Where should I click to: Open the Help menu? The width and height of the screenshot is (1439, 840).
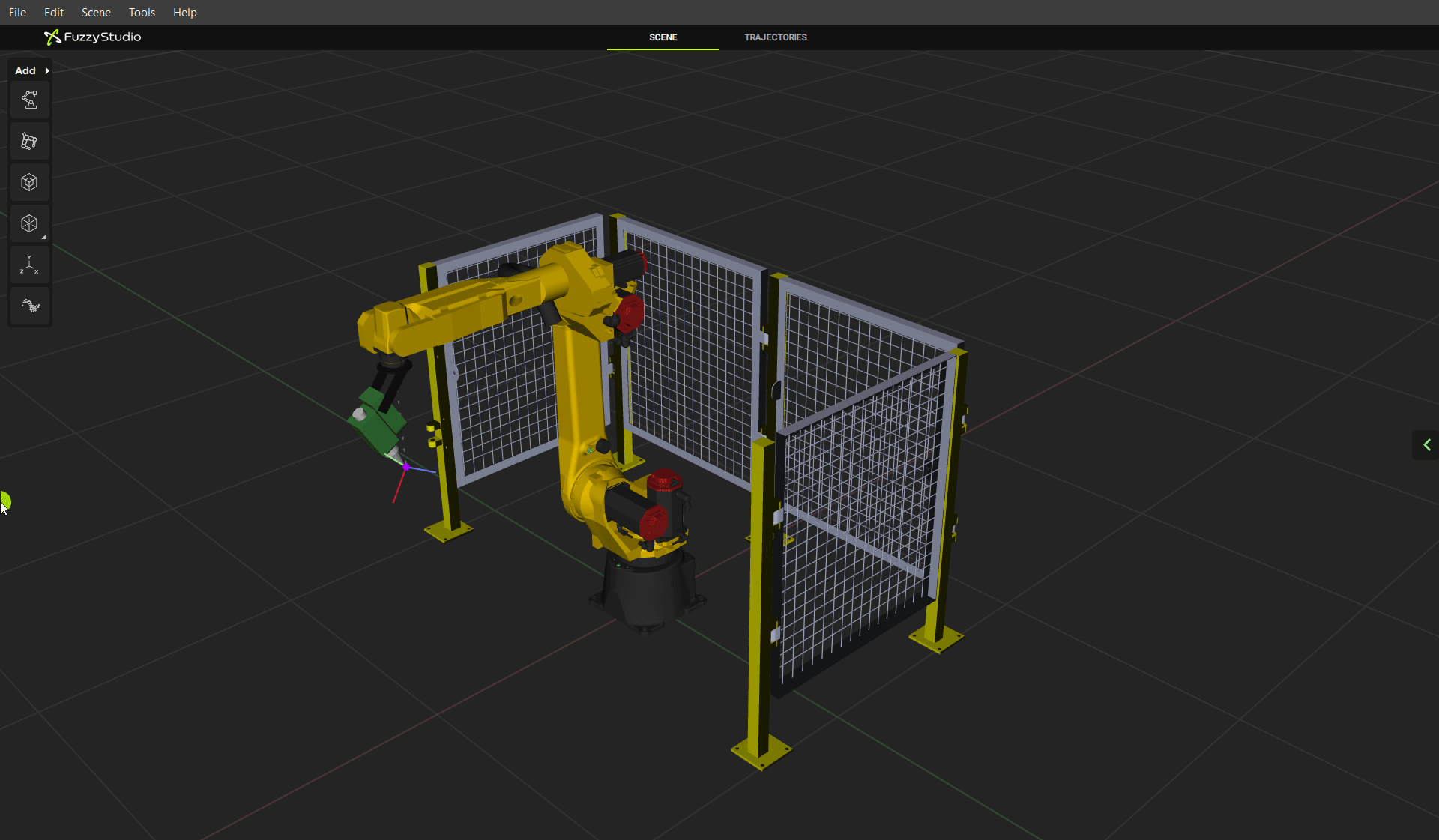tap(184, 12)
